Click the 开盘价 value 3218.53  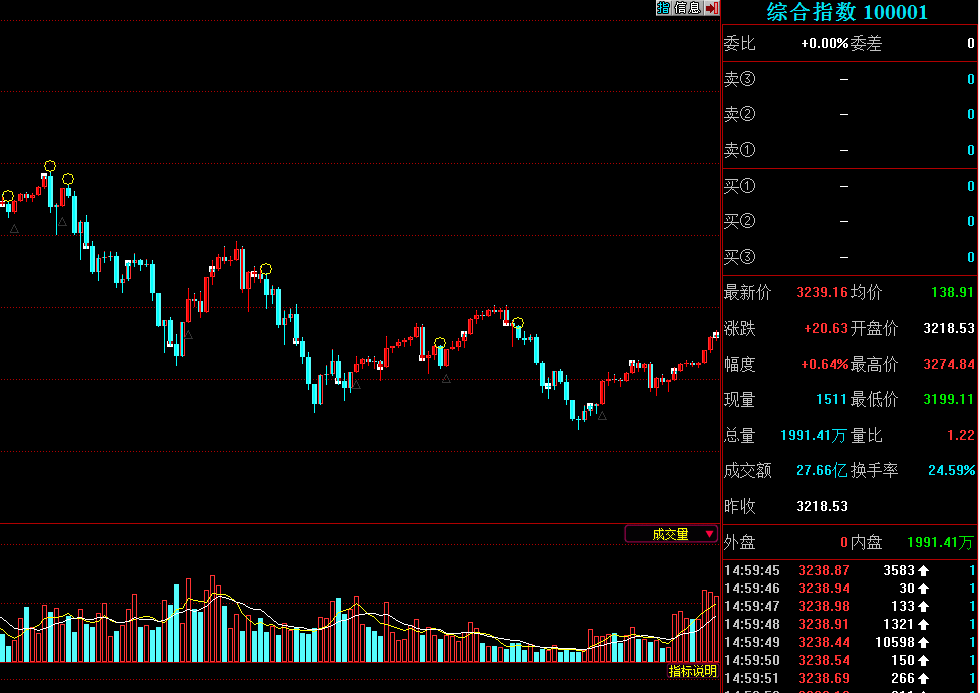coord(949,328)
